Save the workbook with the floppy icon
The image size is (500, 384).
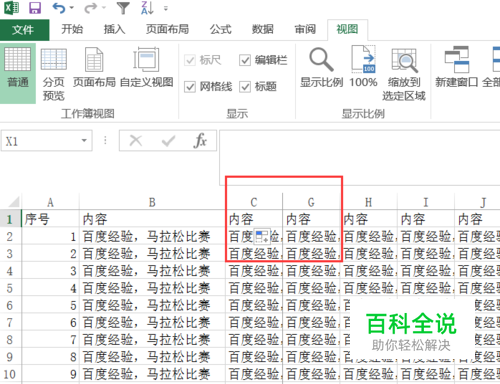[x=35, y=8]
